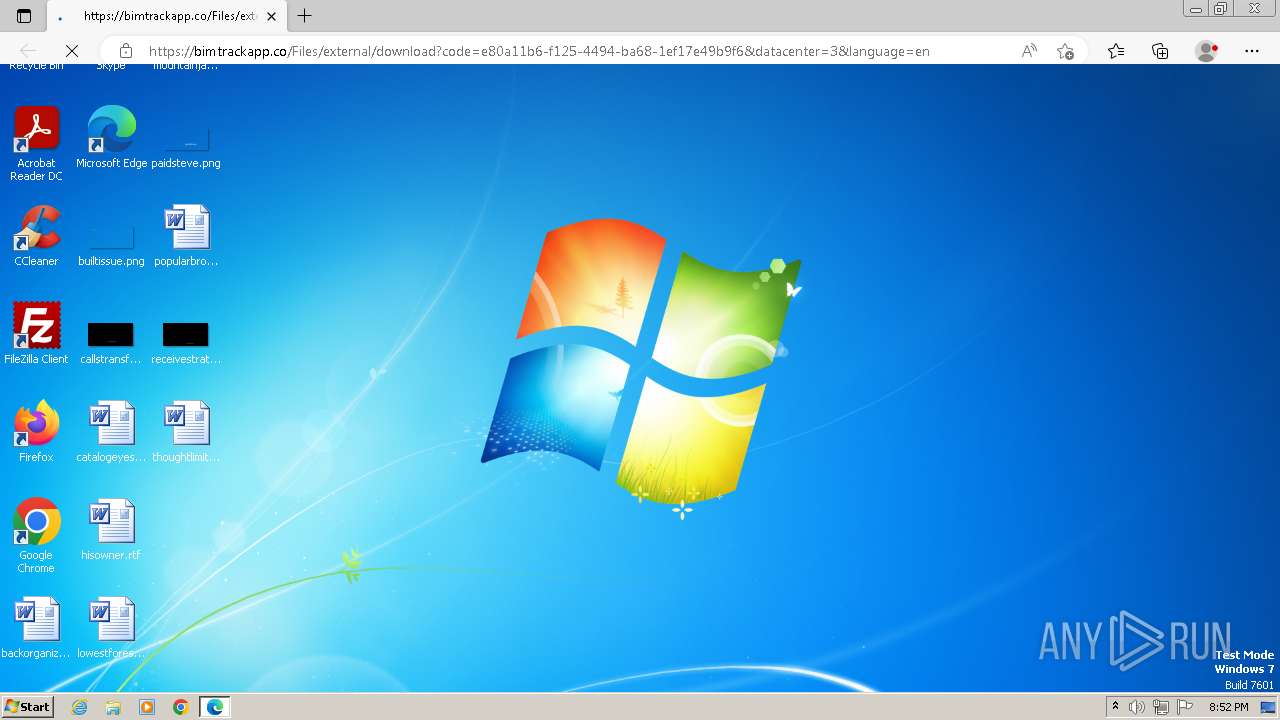
Task: Open a new browser tab
Action: pos(305,16)
